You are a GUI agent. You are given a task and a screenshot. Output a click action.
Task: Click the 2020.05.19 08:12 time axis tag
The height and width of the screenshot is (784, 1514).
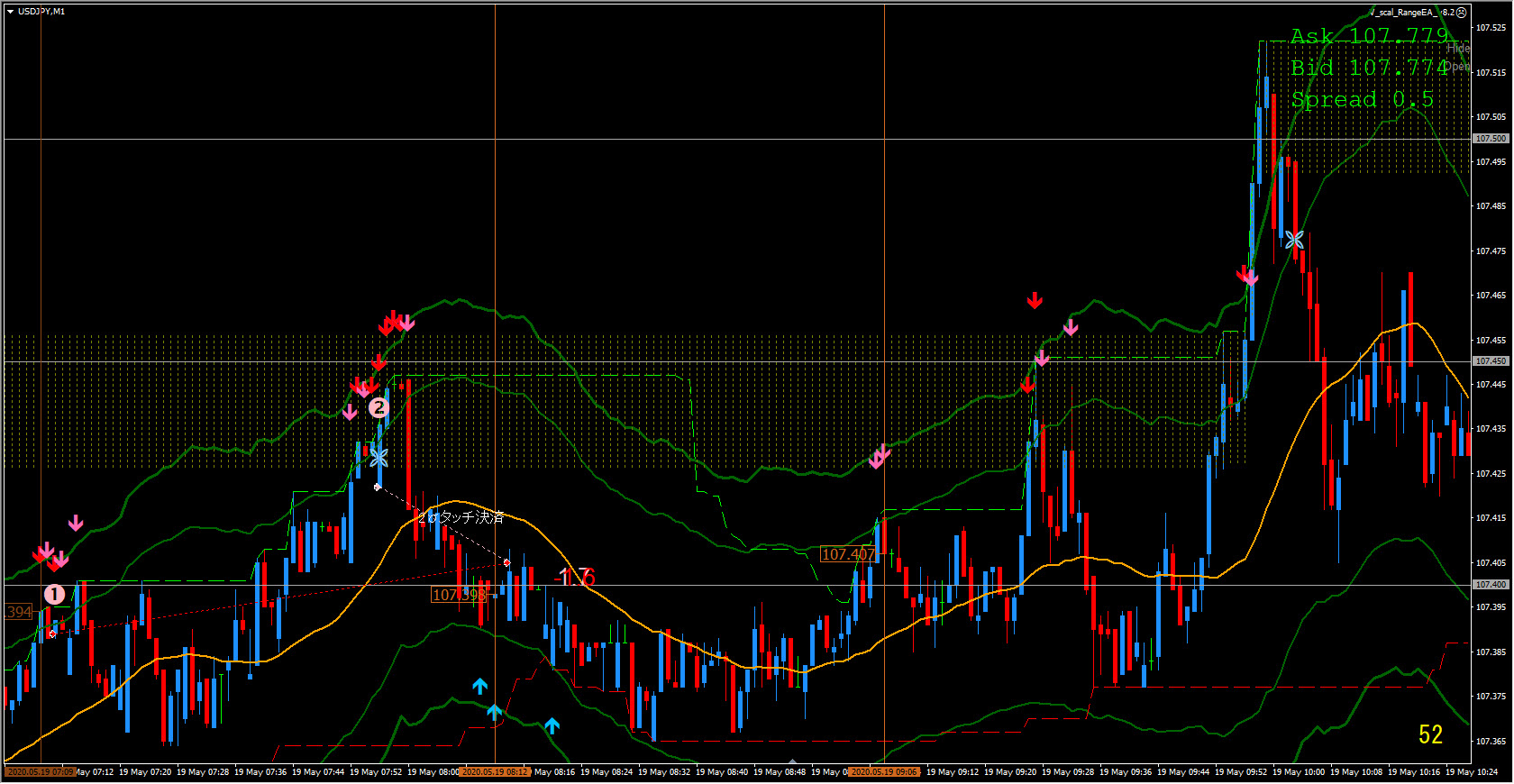[x=495, y=772]
